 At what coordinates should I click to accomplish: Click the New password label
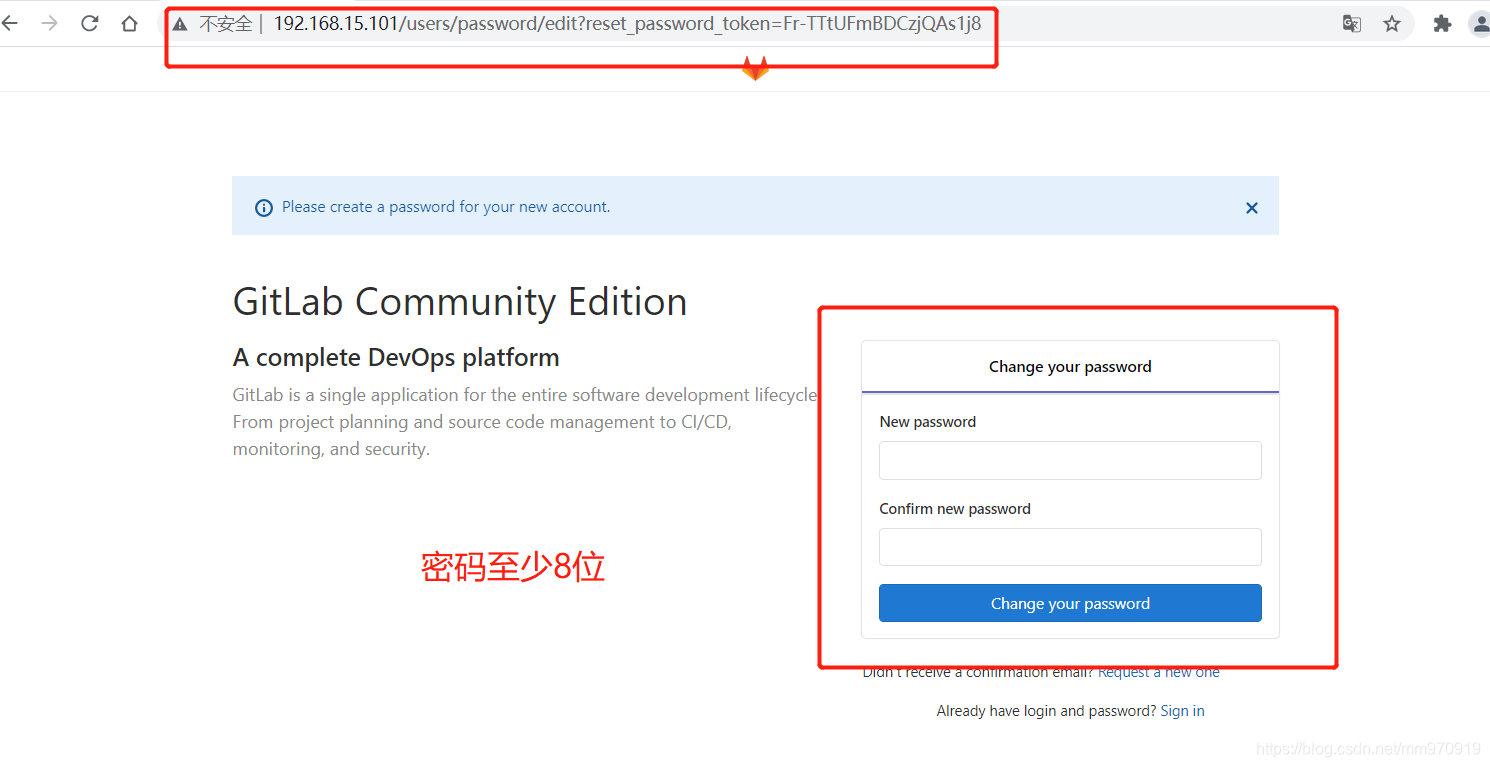928,422
